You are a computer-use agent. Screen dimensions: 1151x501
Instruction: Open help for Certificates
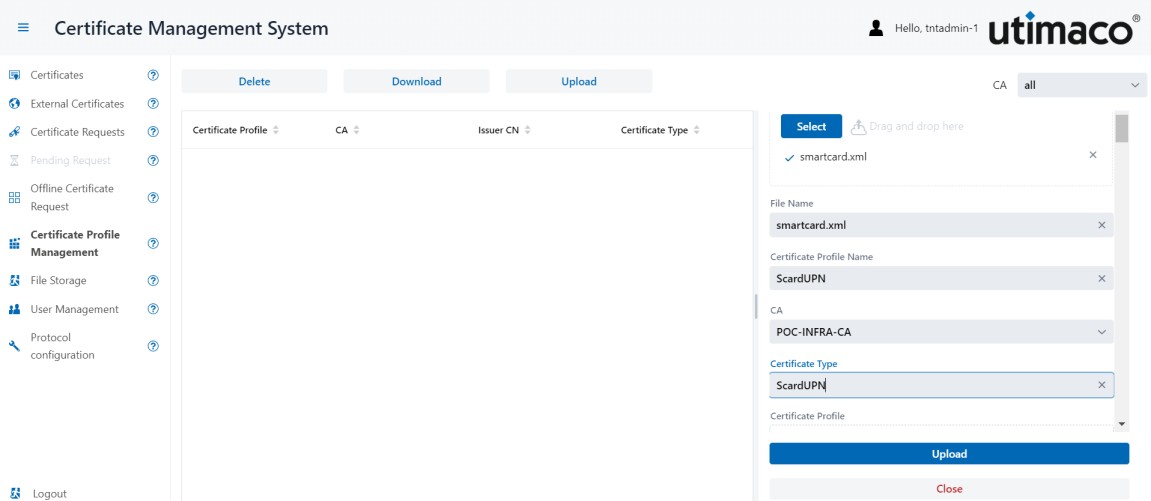pyautogui.click(x=153, y=75)
